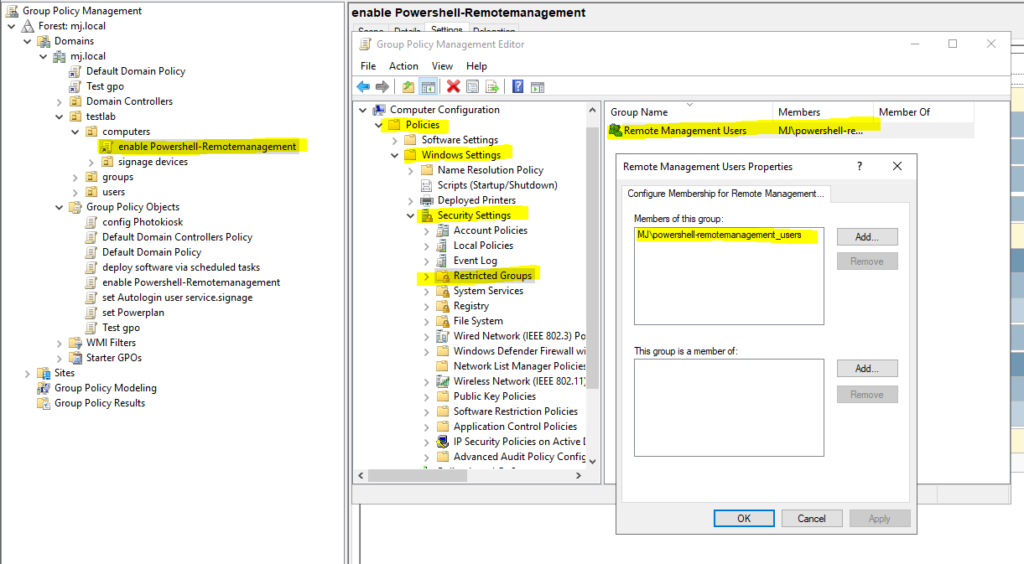Open Properties via toolbar icon
This screenshot has width=1024, height=564.
(x=473, y=86)
